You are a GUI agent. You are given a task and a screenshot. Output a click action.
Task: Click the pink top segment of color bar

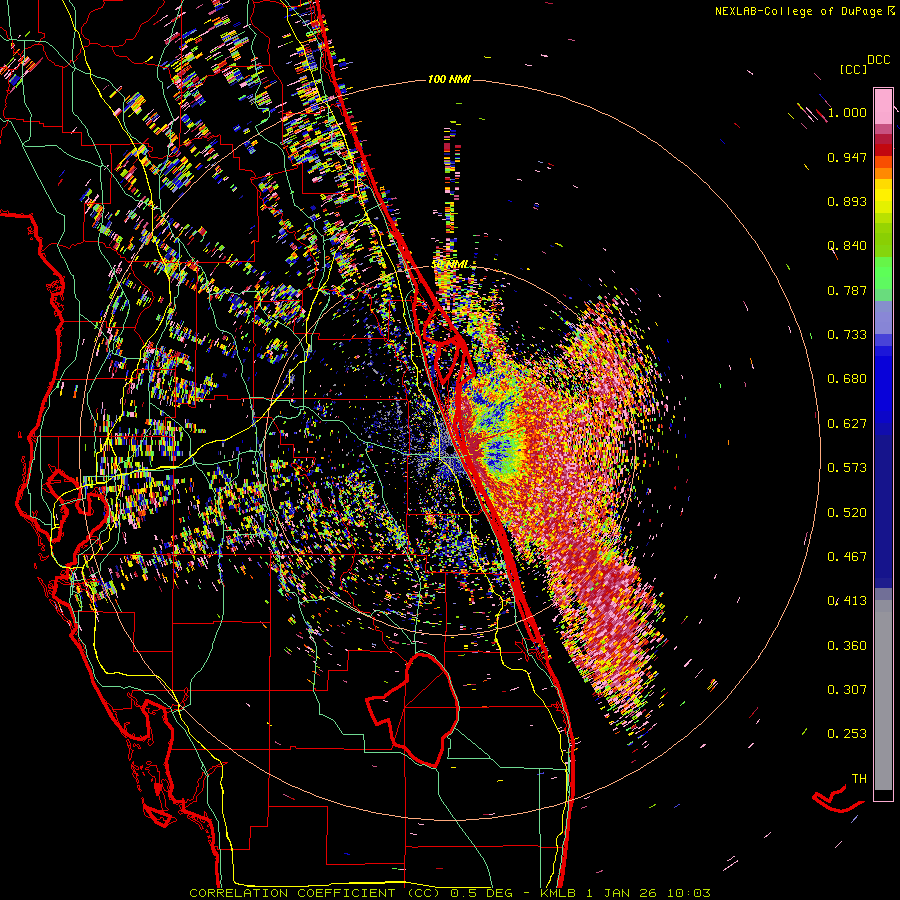click(883, 107)
